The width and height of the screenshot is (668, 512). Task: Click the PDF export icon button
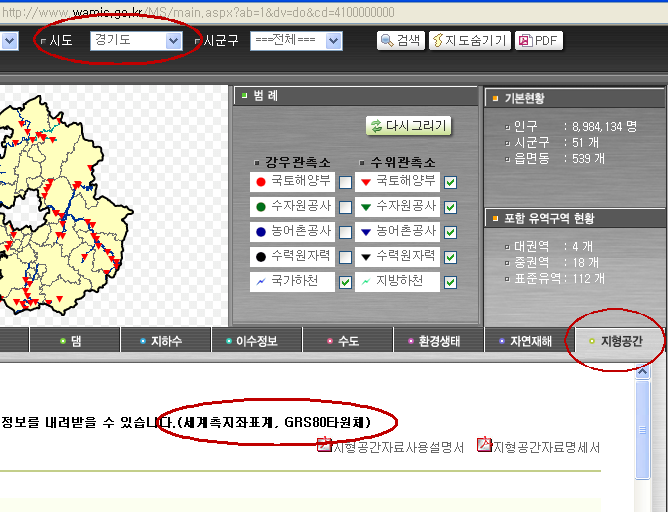pyautogui.click(x=539, y=41)
